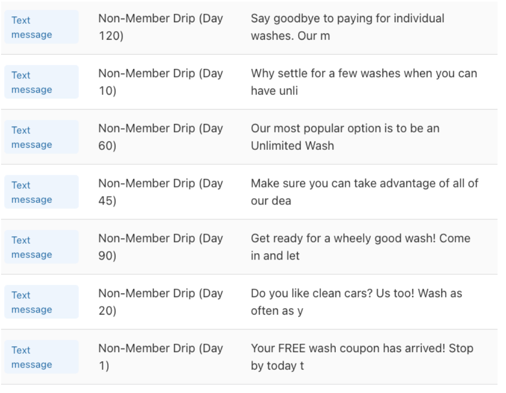Viewport: 506px width, 393px height.
Task: Open Non-Member Drip (Day 10) campaign name
Action: click(161, 82)
